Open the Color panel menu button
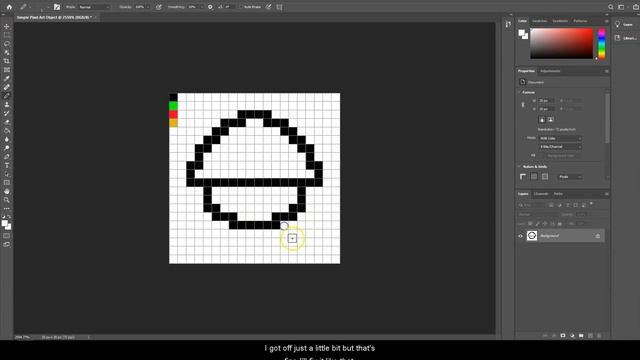 [607, 21]
